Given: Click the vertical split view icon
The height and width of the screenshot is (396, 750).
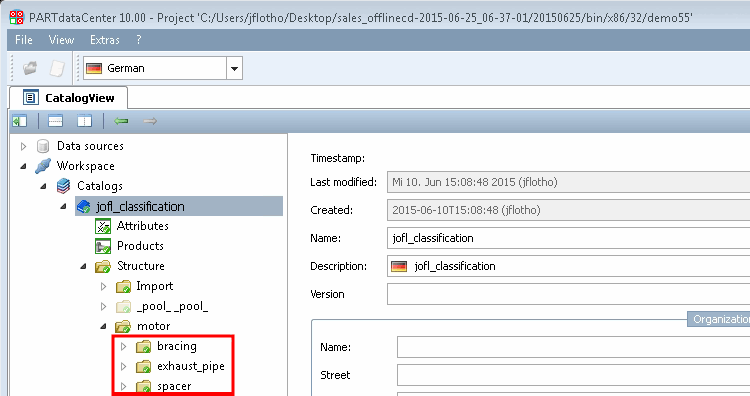Looking at the screenshot, I should tap(84, 121).
